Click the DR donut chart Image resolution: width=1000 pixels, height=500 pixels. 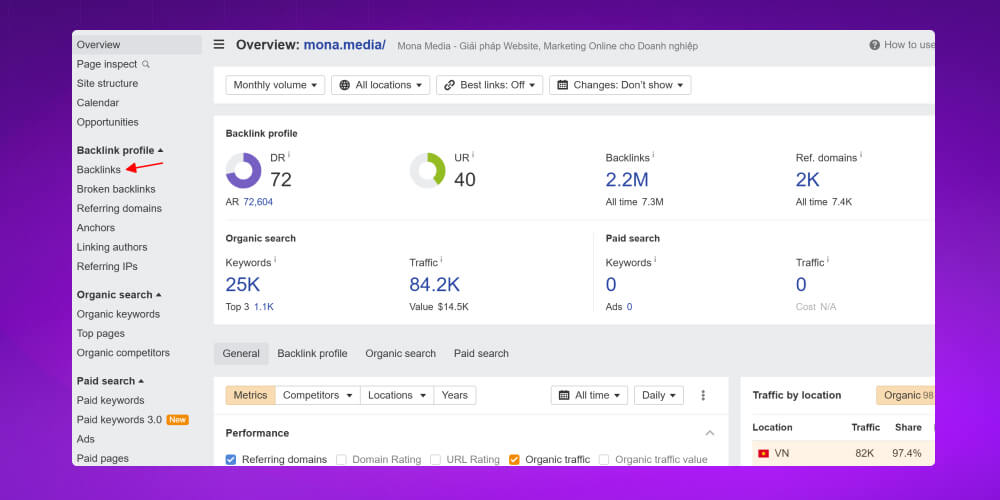pos(244,171)
